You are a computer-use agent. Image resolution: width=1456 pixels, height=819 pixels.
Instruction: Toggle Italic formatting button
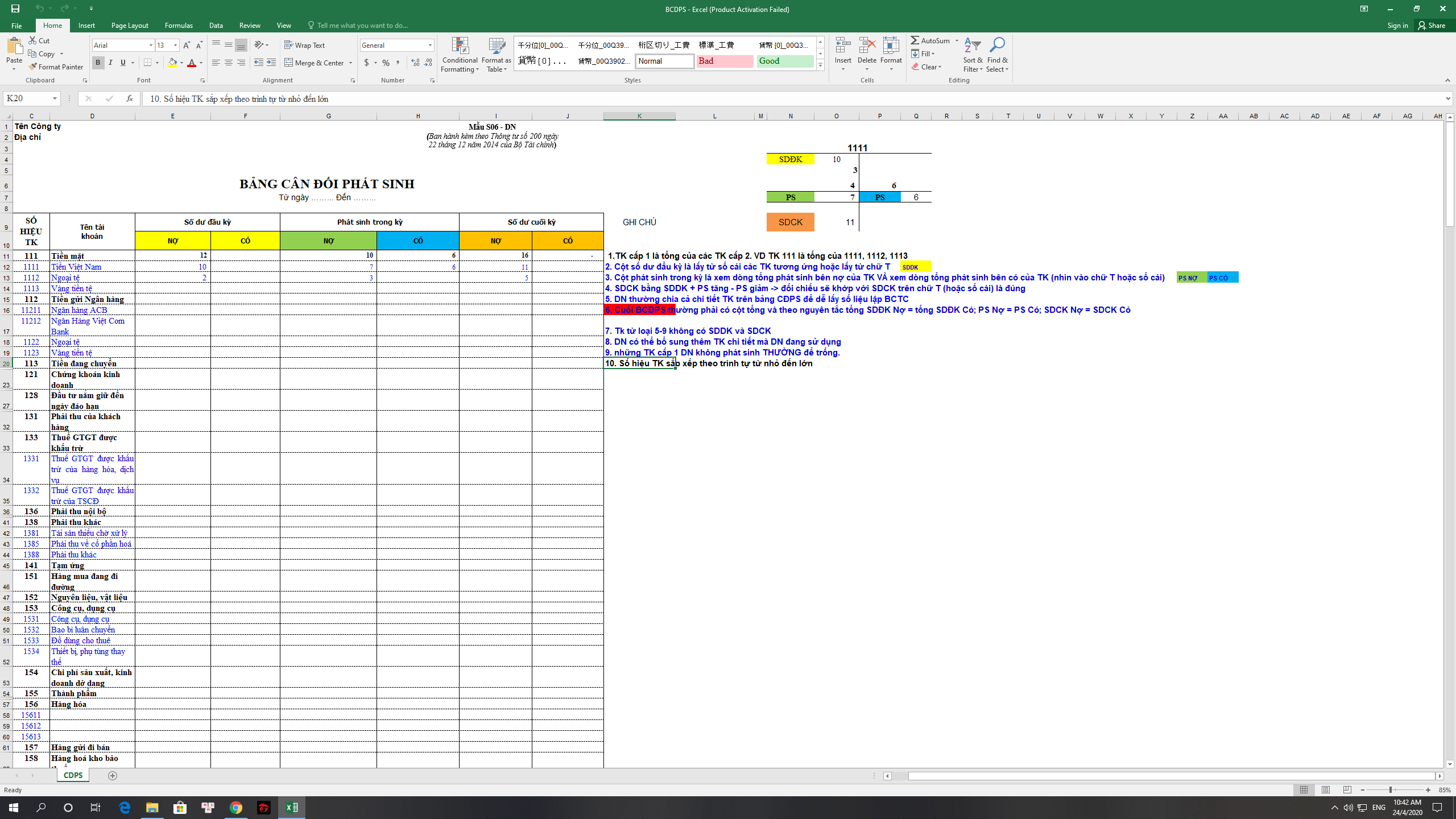[x=110, y=63]
